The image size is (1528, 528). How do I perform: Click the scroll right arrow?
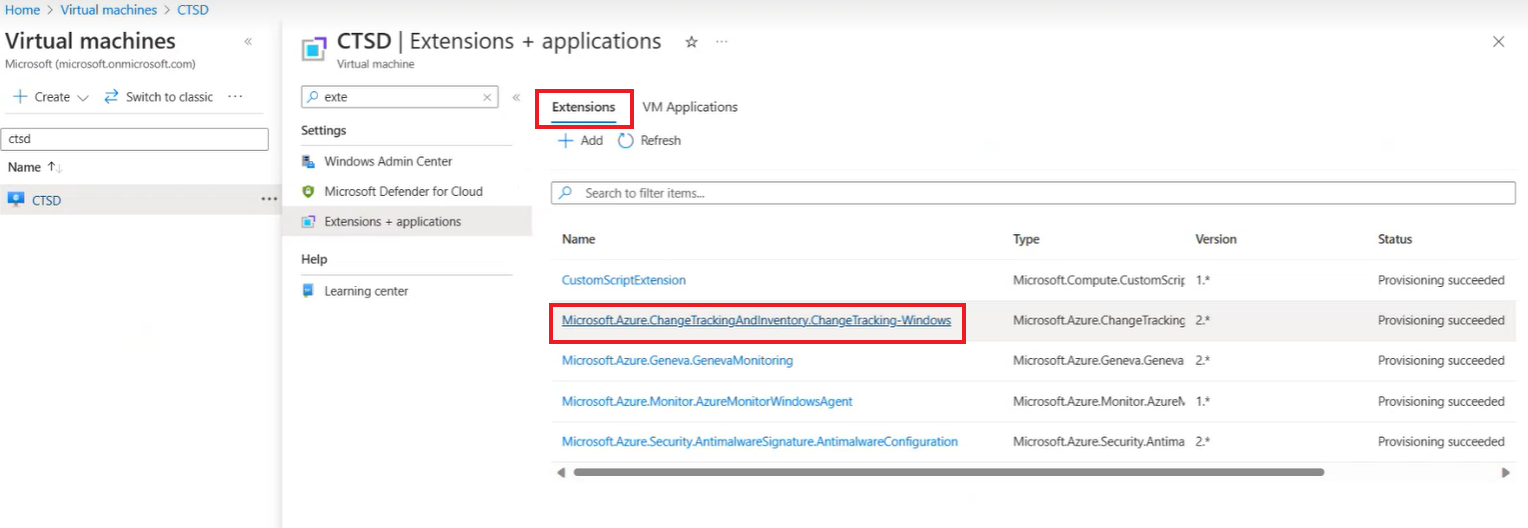1506,472
